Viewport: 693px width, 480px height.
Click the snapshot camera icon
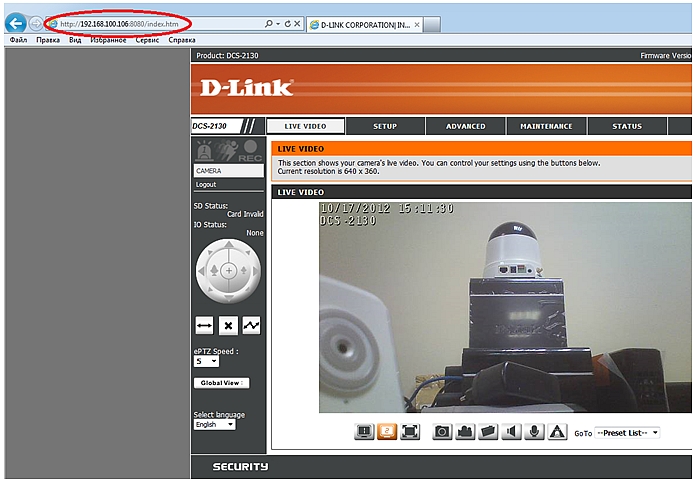click(x=442, y=432)
